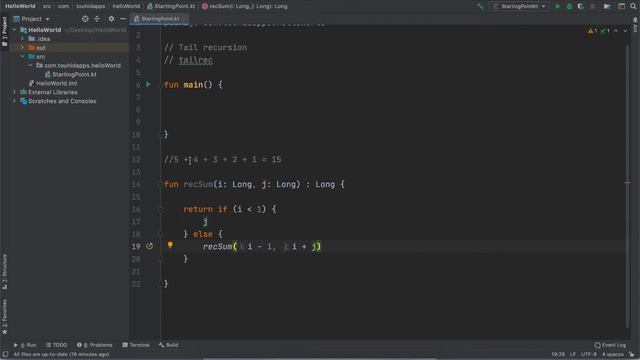The image size is (640, 360).
Task: Click the warning count indicator in editor
Action: [592, 31]
